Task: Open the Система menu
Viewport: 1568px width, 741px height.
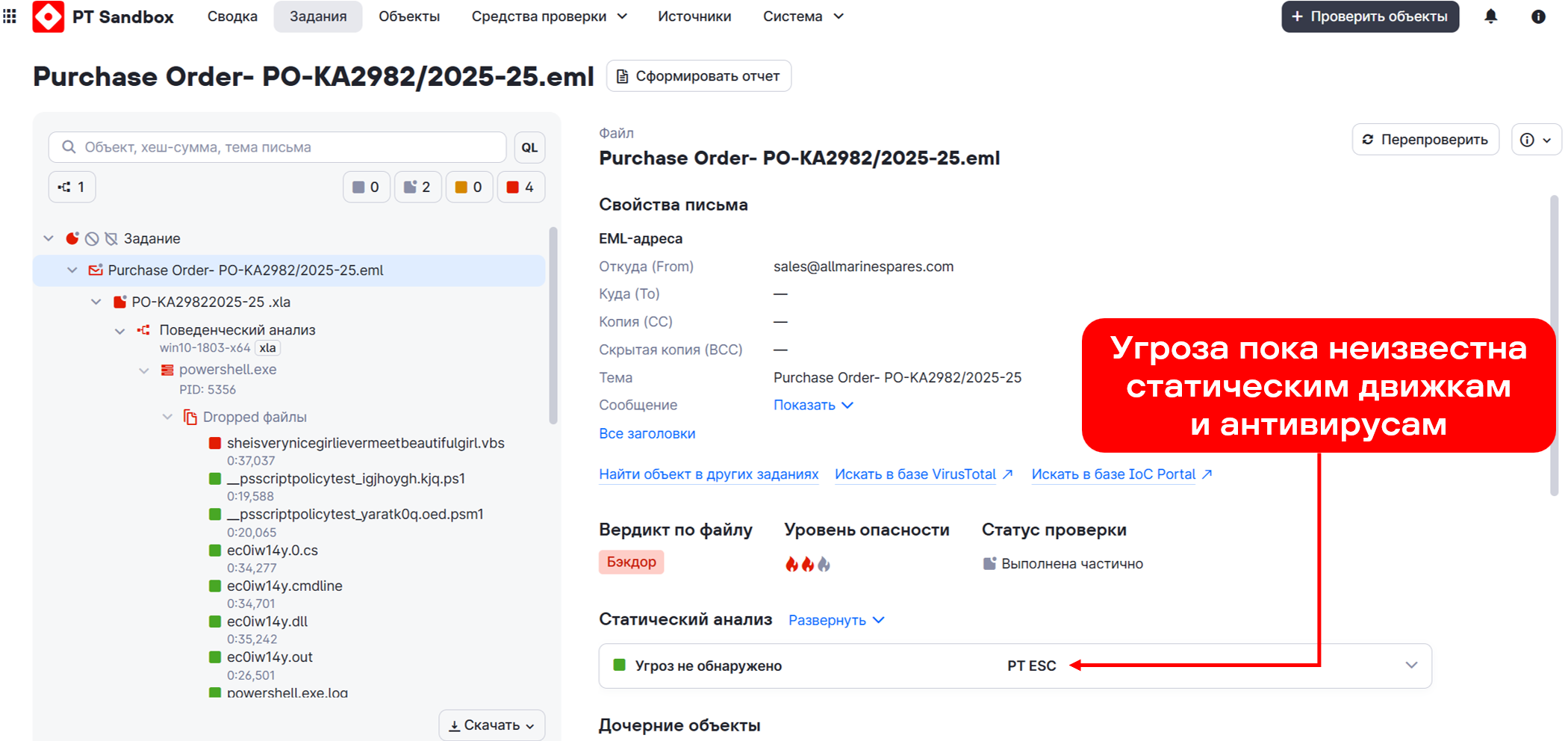Action: [x=803, y=16]
